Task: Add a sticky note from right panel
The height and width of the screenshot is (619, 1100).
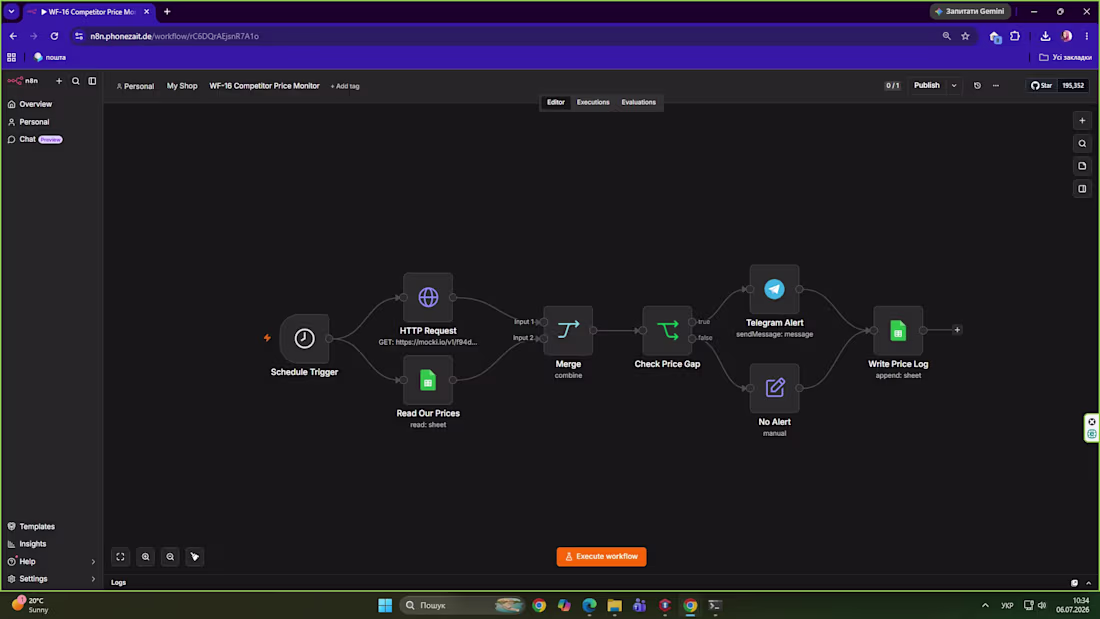Action: pos(1082,166)
